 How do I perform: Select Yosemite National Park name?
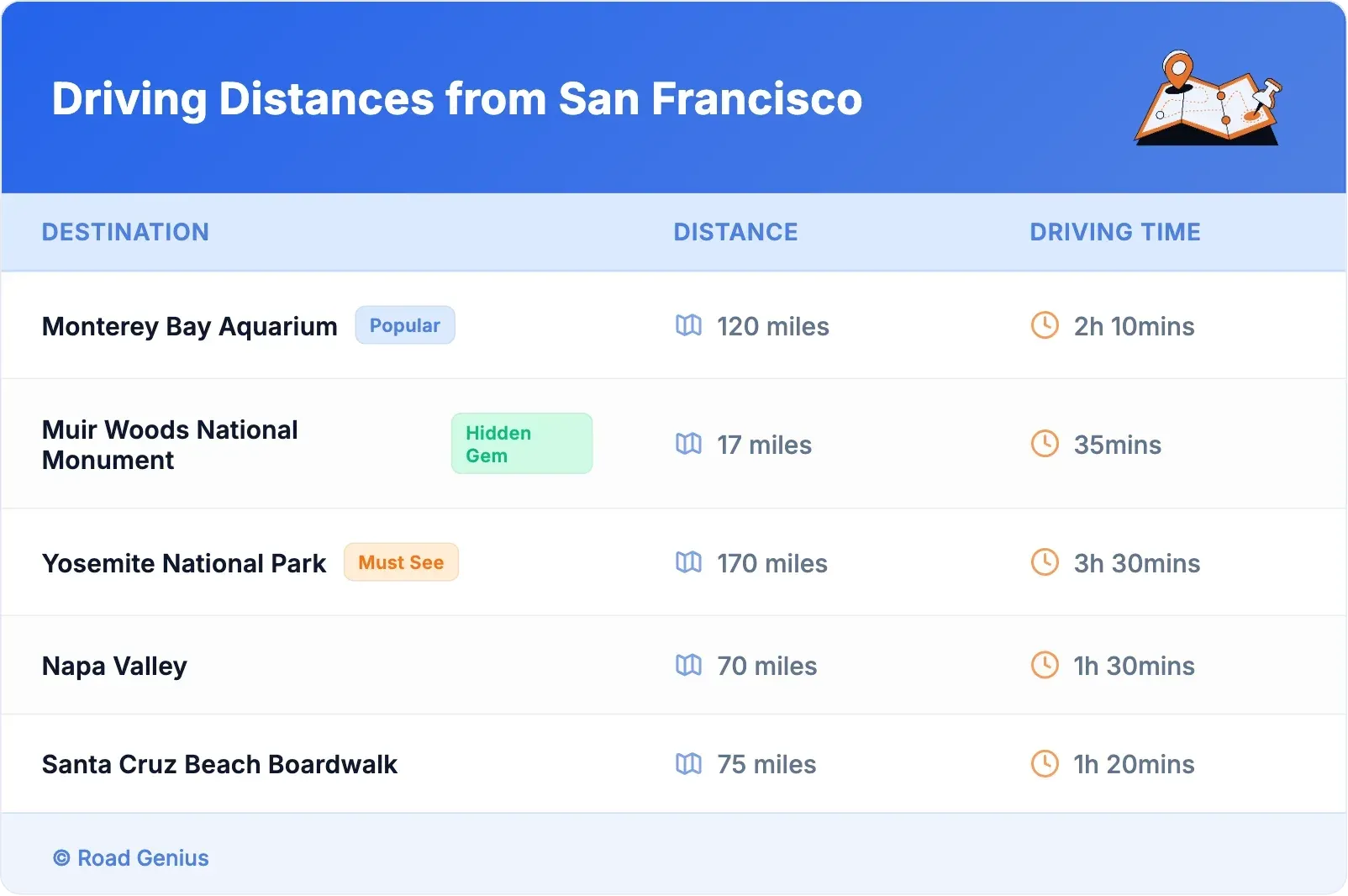(x=184, y=563)
